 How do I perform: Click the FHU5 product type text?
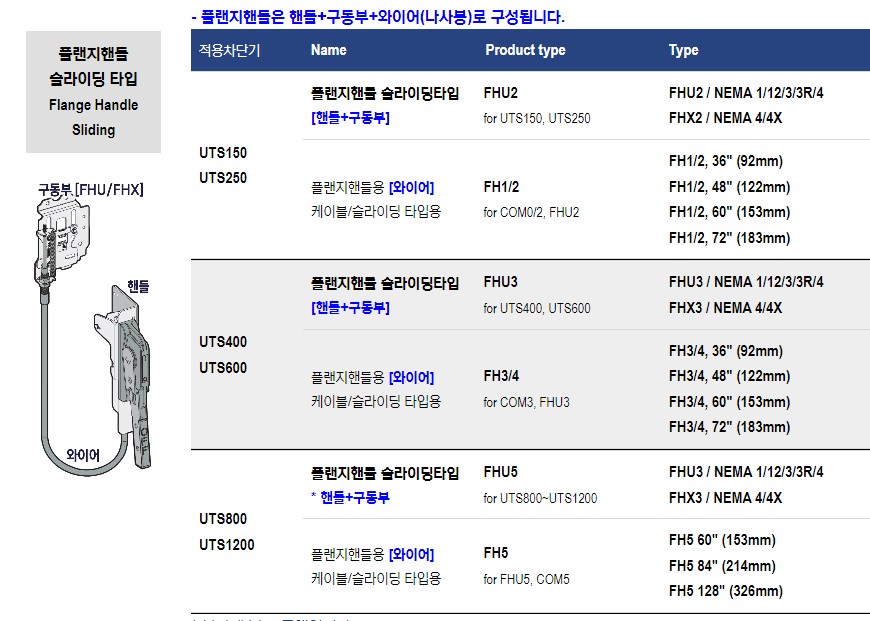click(x=500, y=472)
